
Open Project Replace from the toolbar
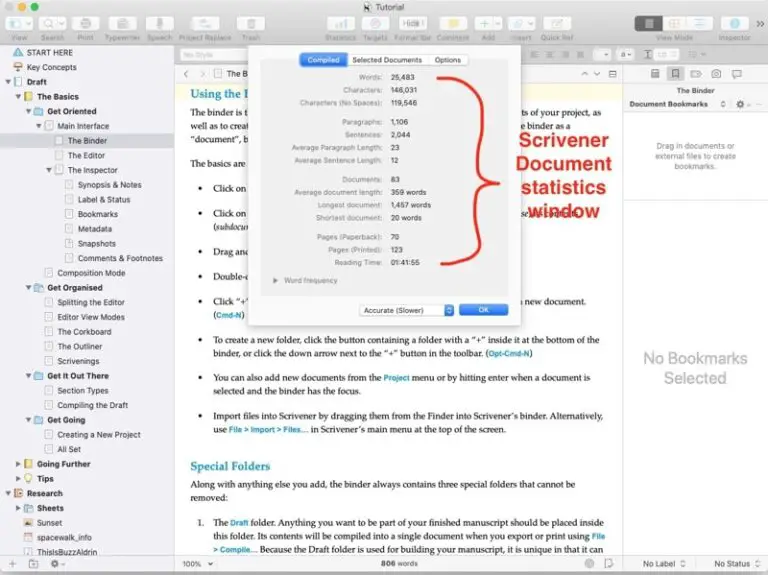(205, 24)
